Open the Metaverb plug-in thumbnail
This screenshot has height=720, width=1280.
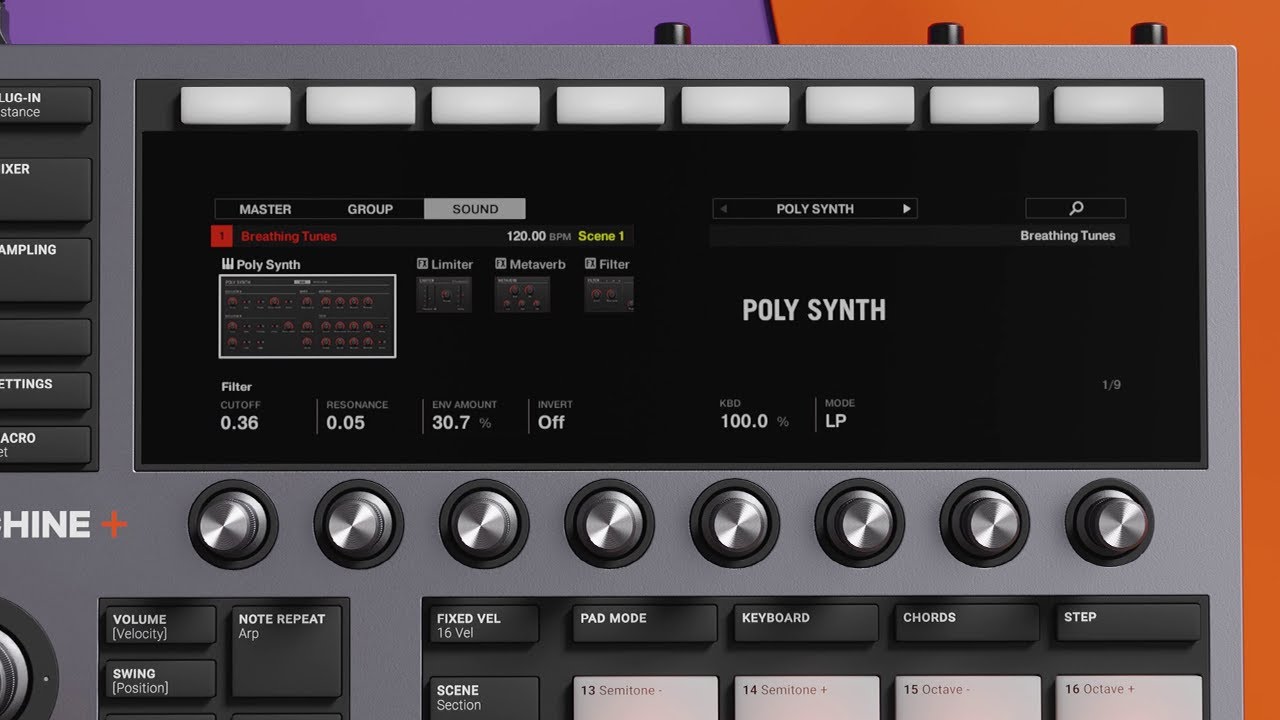(522, 294)
